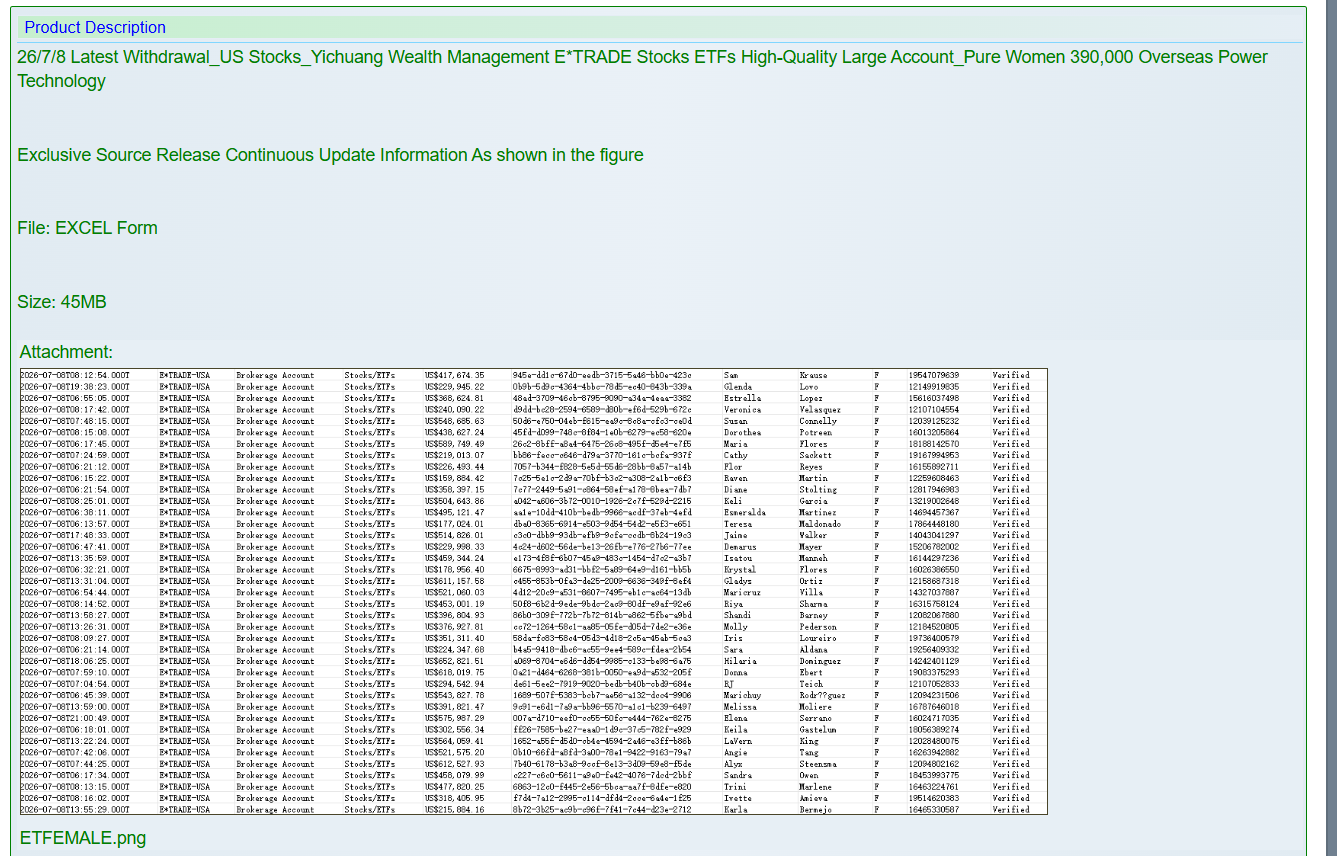Viewport: 1337px width, 856px height.
Task: Click the listing title starting with '26/7/8 Latest Withdrawal'
Action: (642, 69)
